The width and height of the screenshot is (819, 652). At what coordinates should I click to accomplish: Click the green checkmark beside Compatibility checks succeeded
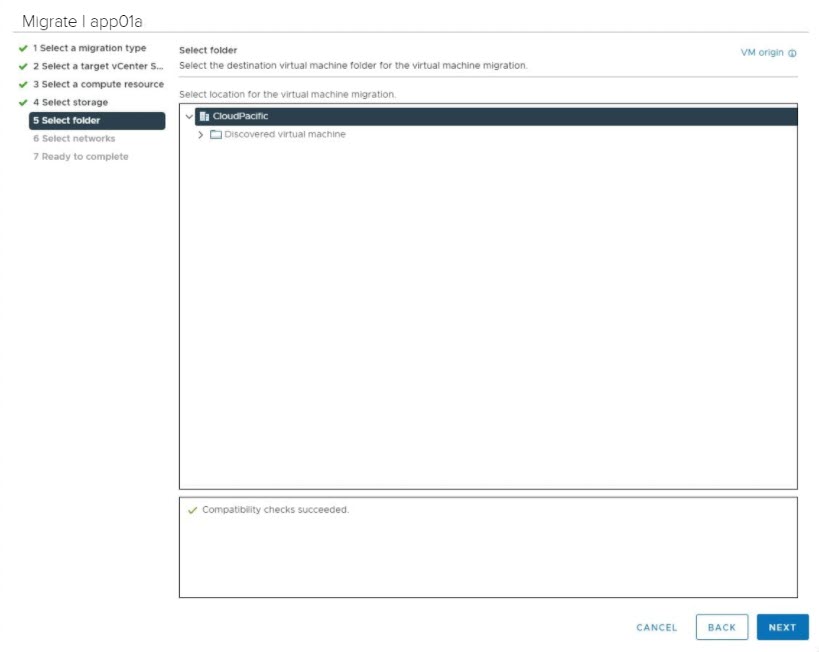pyautogui.click(x=192, y=510)
